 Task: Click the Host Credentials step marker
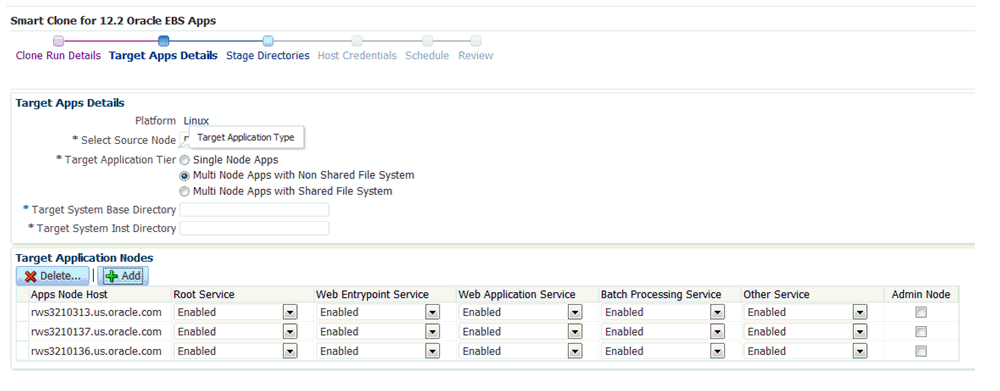click(x=357, y=41)
